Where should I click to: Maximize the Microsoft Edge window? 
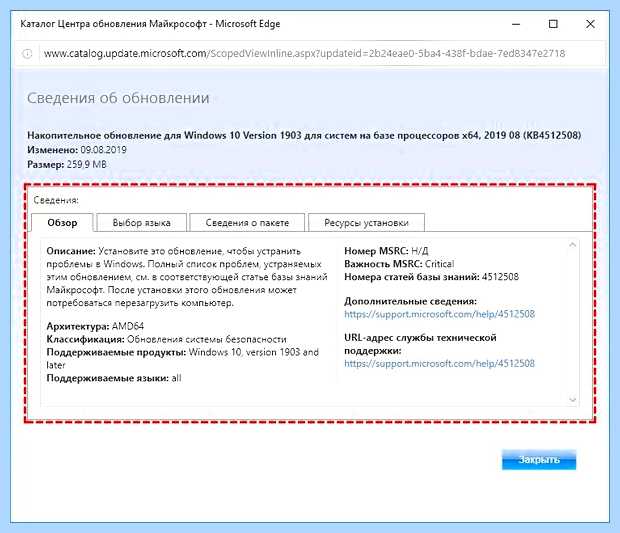pos(553,24)
